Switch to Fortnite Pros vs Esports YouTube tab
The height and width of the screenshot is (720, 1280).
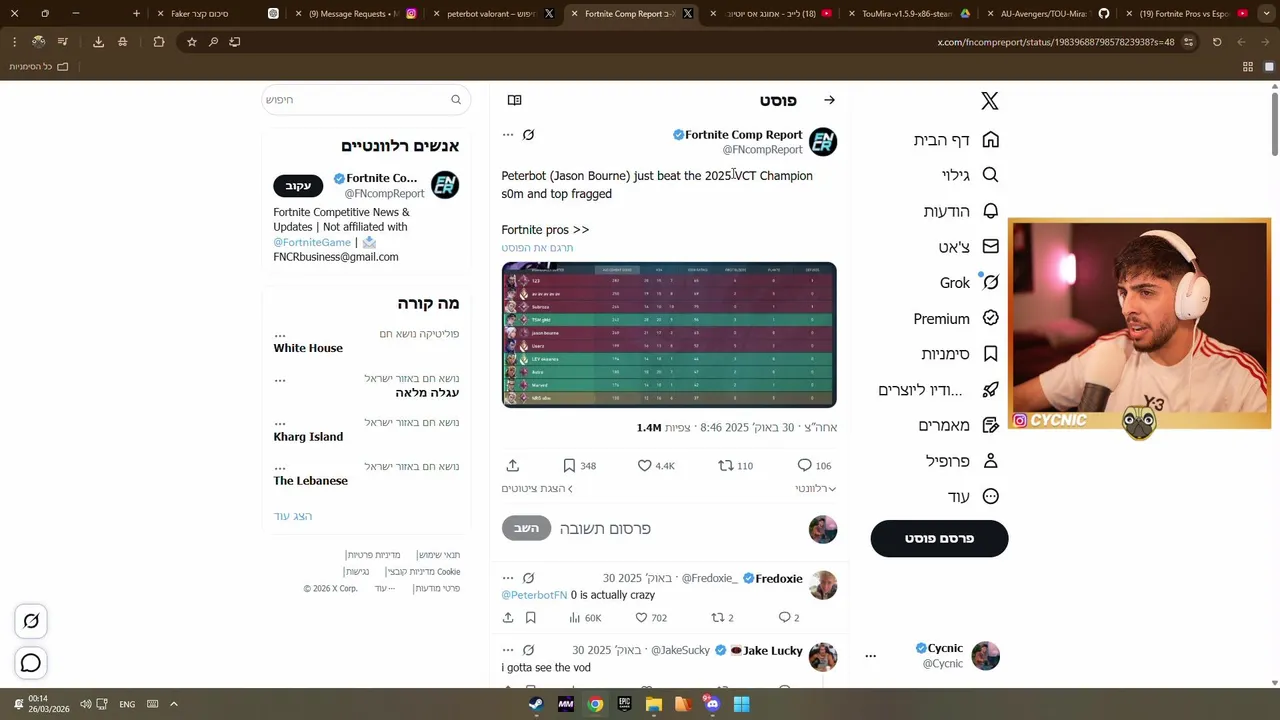[x=1186, y=14]
